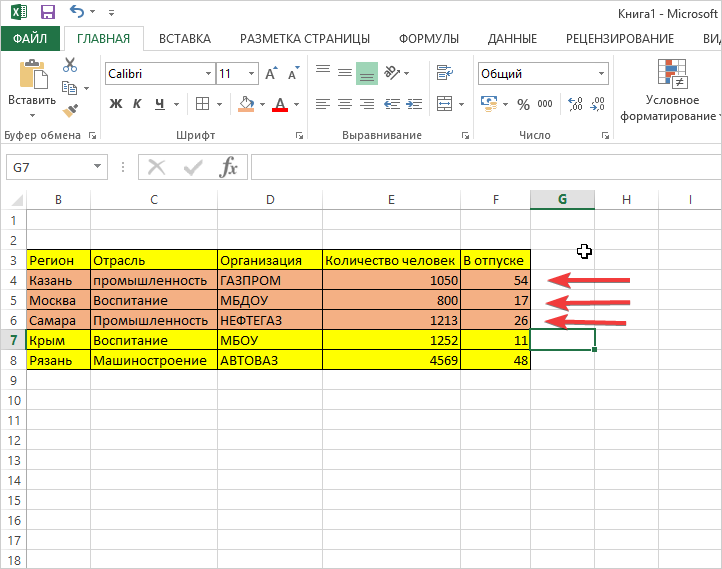
Task: Select the Format Painter brush
Action: coord(70,111)
